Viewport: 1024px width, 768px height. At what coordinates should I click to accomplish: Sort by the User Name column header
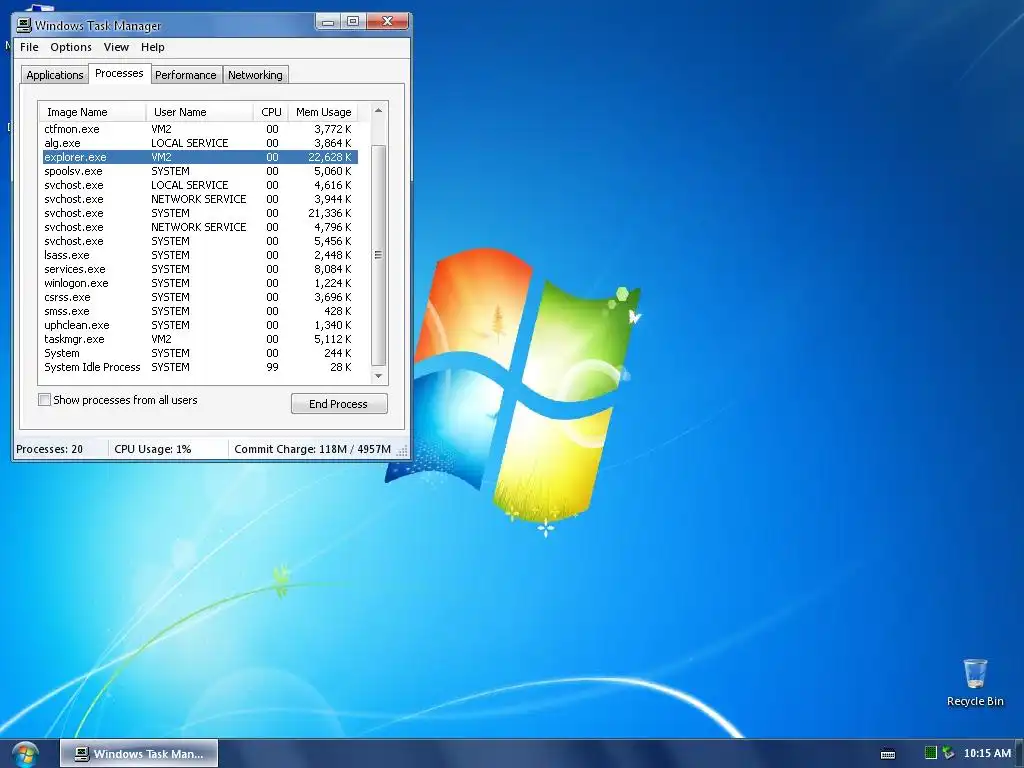199,112
